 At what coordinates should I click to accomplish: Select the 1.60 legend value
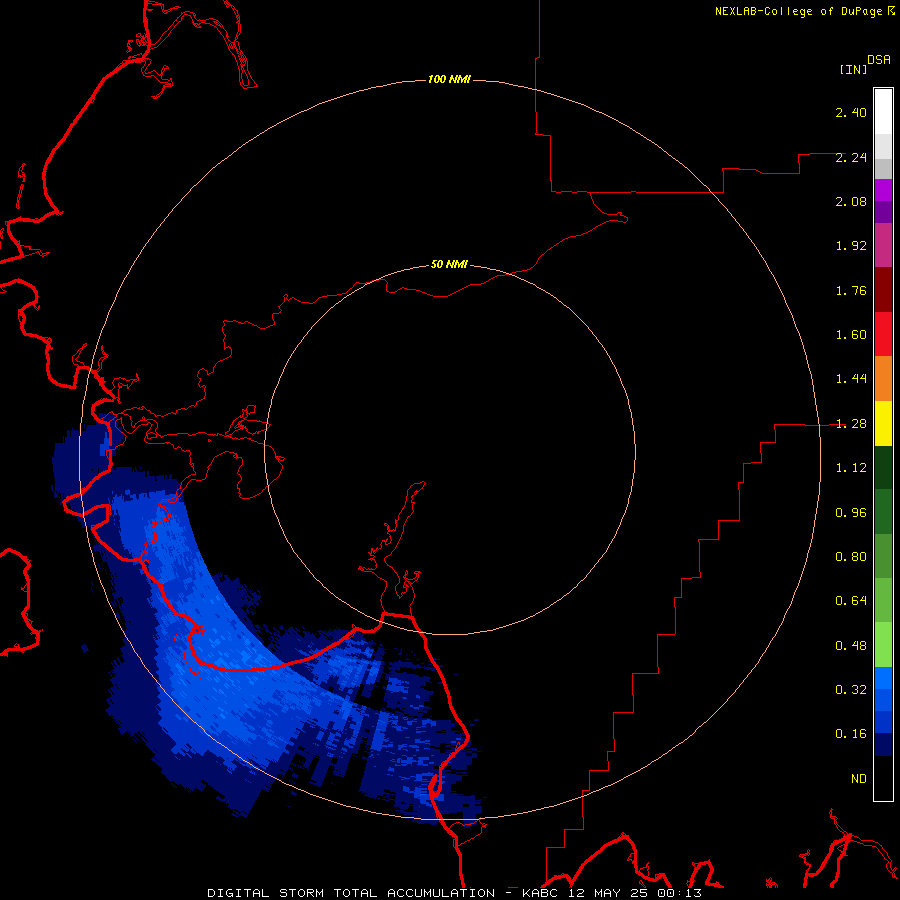point(851,335)
